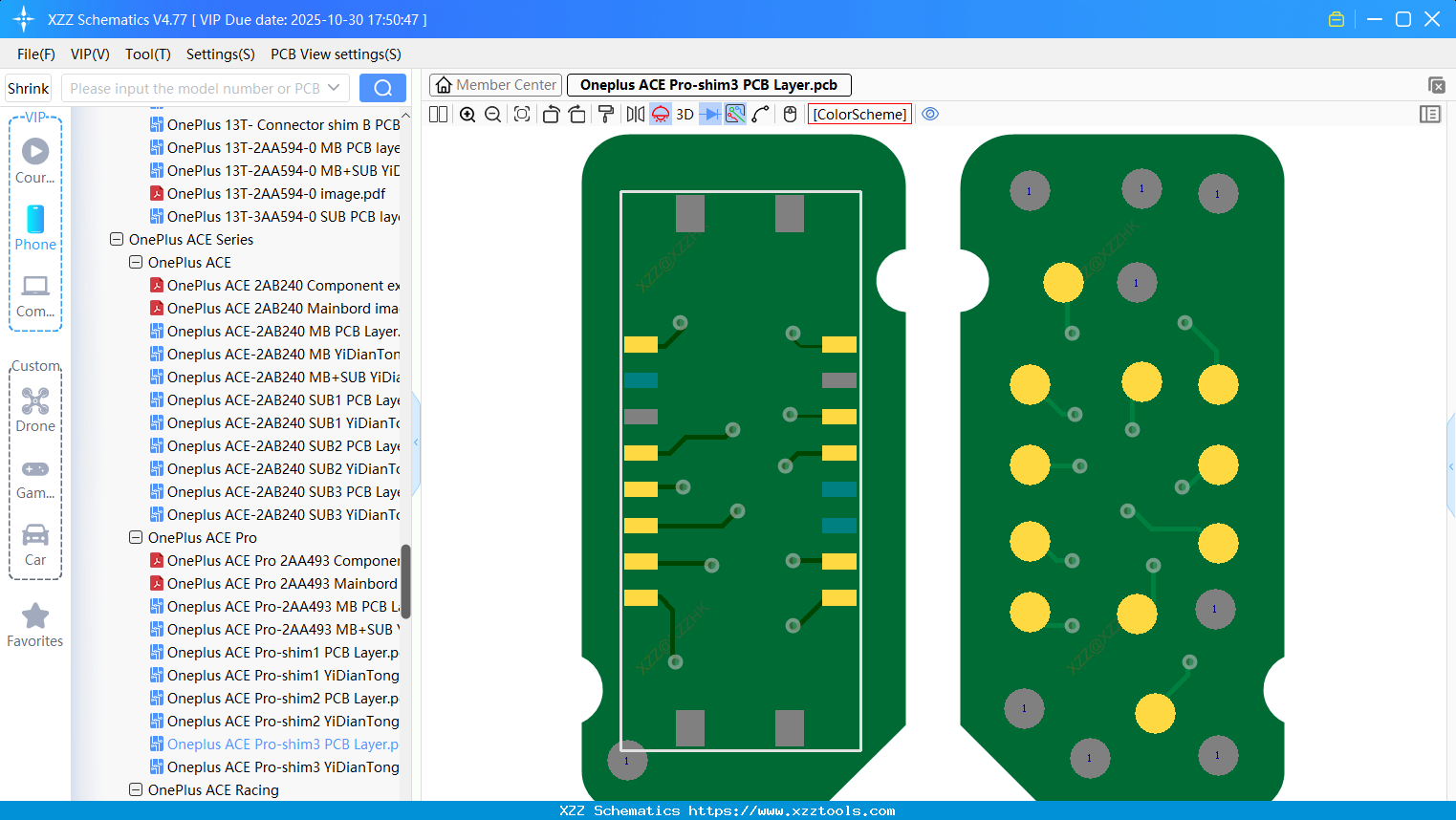Viewport: 1456px width, 820px height.
Task: Collapse left panel via splitter handle
Action: 416,442
